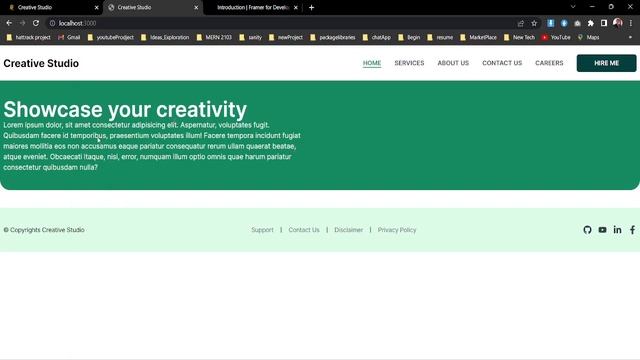Screen dimensions: 640x360
Task: Open the Begin bookmark folder
Action: [x=409, y=37]
